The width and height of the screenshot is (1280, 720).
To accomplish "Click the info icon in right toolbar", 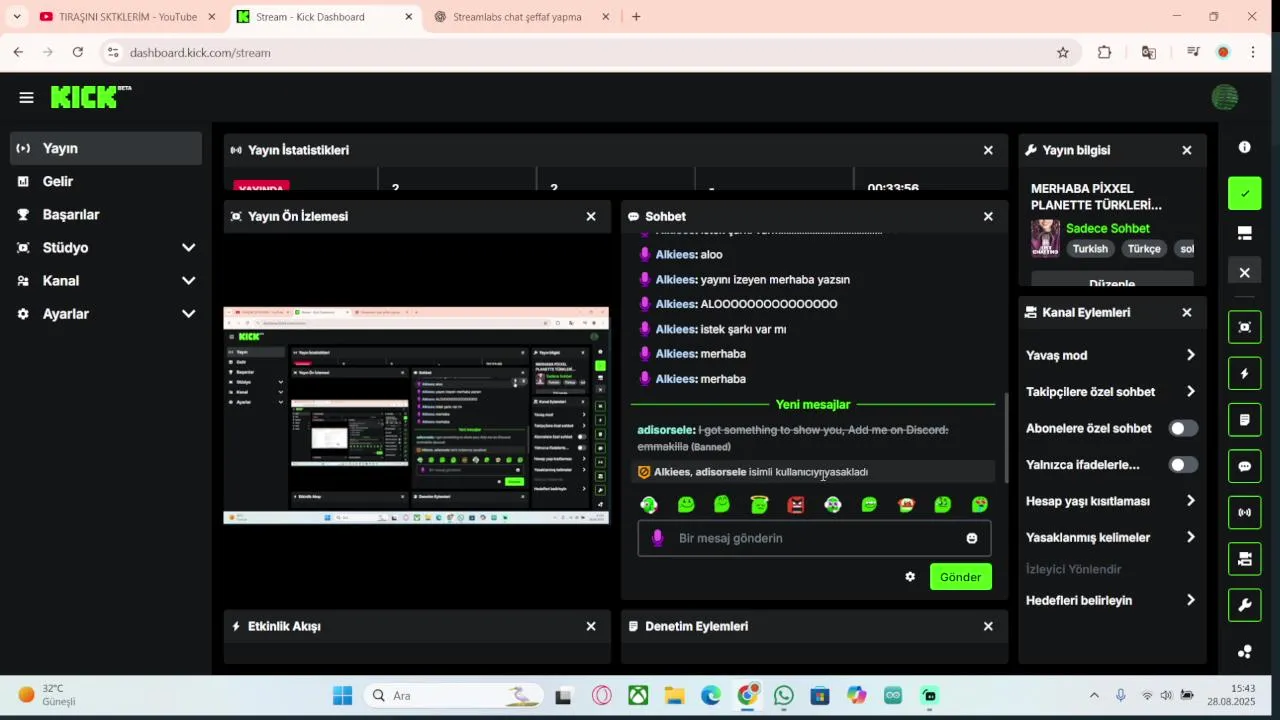I will tap(1244, 147).
